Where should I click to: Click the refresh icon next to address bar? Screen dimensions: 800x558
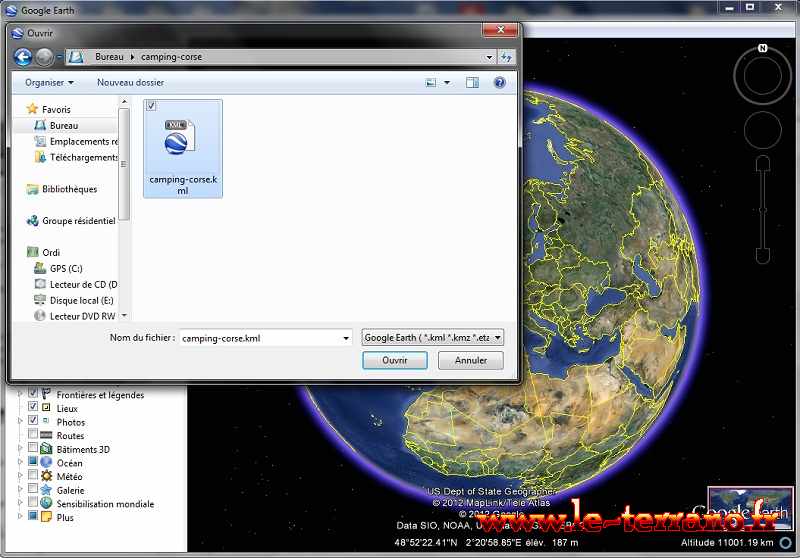506,57
